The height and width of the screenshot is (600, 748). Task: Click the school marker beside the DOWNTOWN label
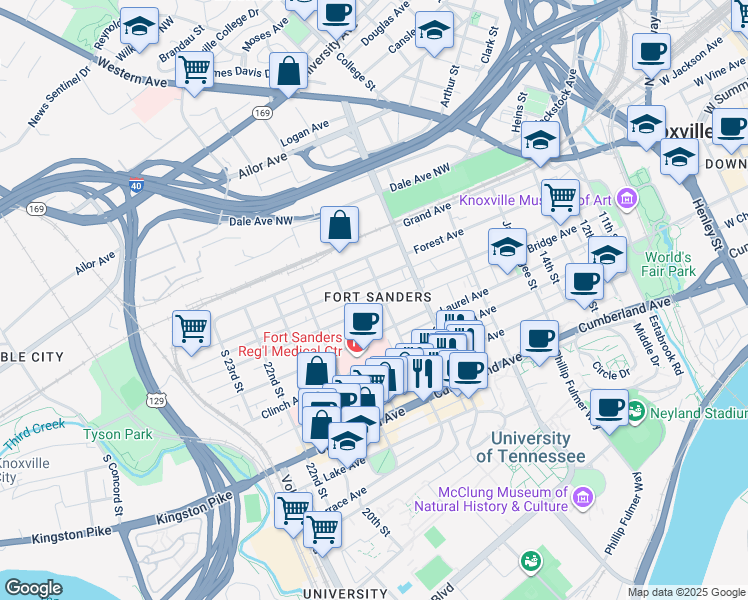pos(679,159)
